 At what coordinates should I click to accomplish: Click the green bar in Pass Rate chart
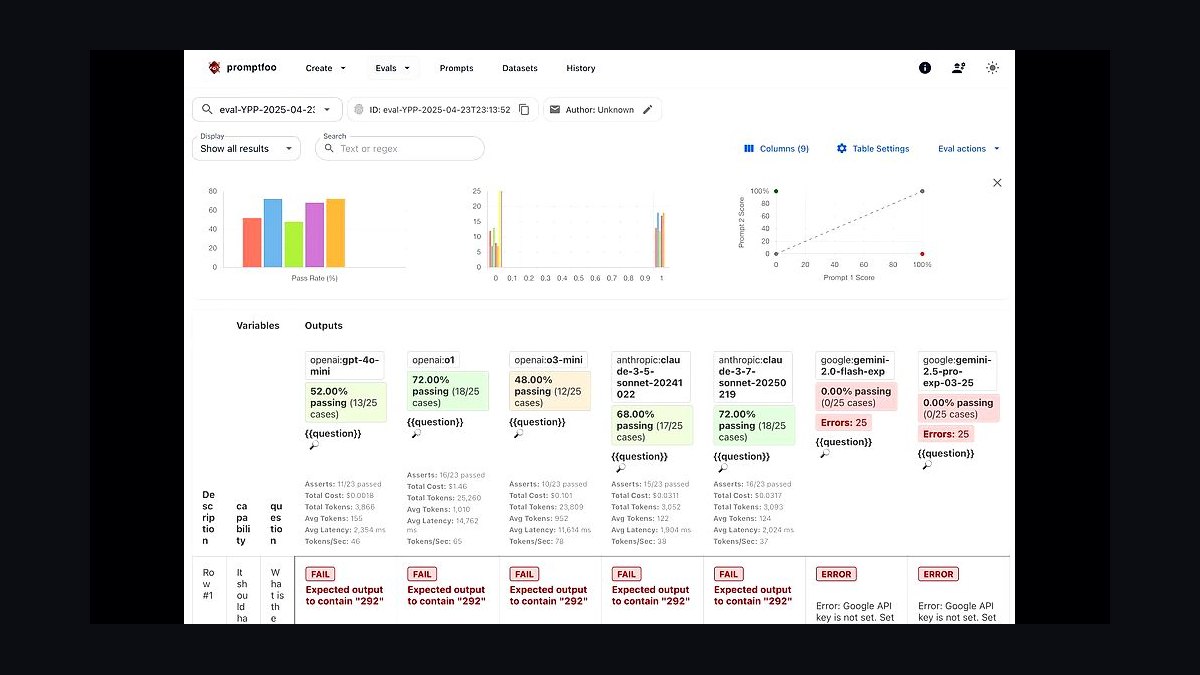(293, 244)
